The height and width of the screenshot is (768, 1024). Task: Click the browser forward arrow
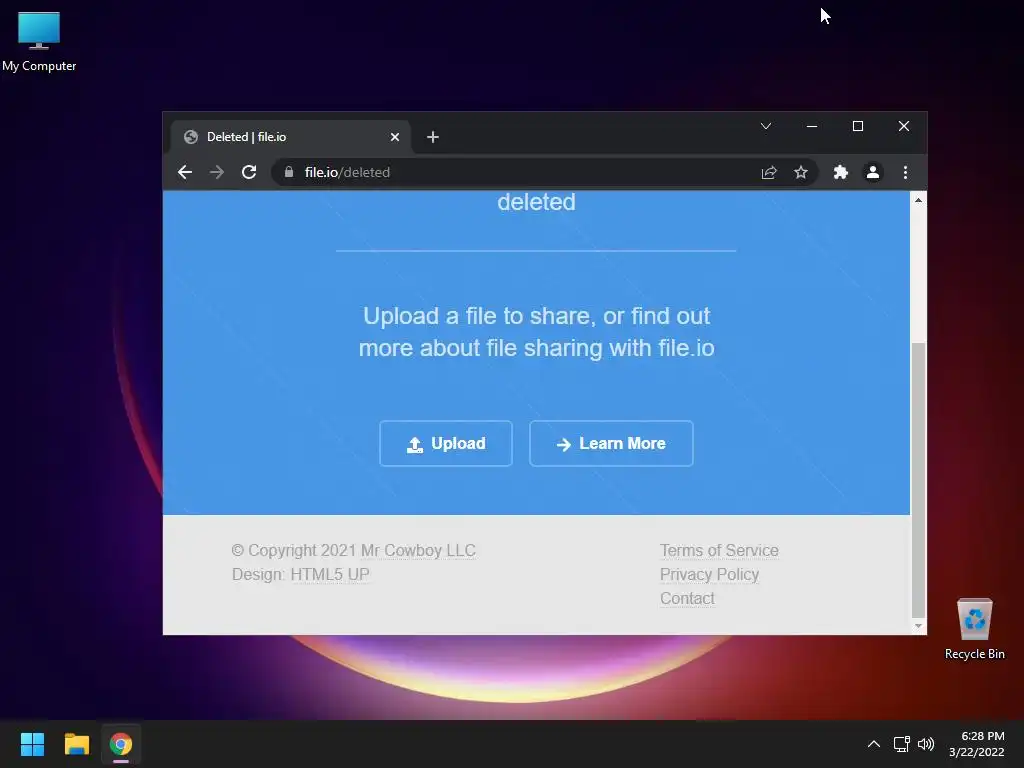(217, 172)
